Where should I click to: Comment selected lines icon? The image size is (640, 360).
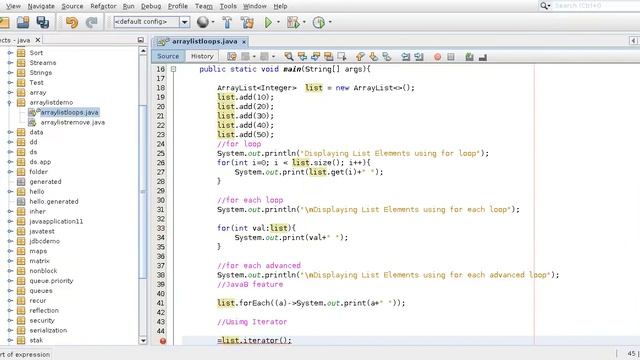tap(469, 57)
